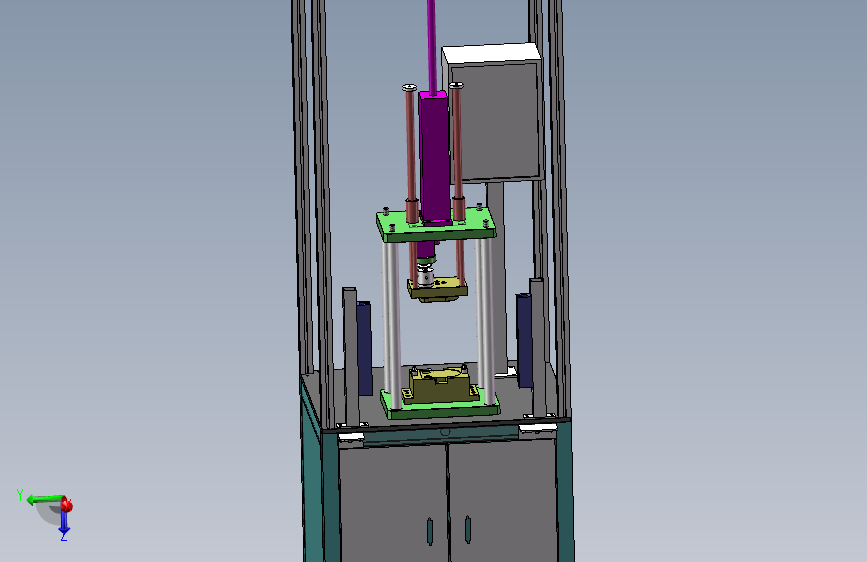The image size is (867, 562).
Task: Select the magenta cylinder body
Action: coord(435,159)
